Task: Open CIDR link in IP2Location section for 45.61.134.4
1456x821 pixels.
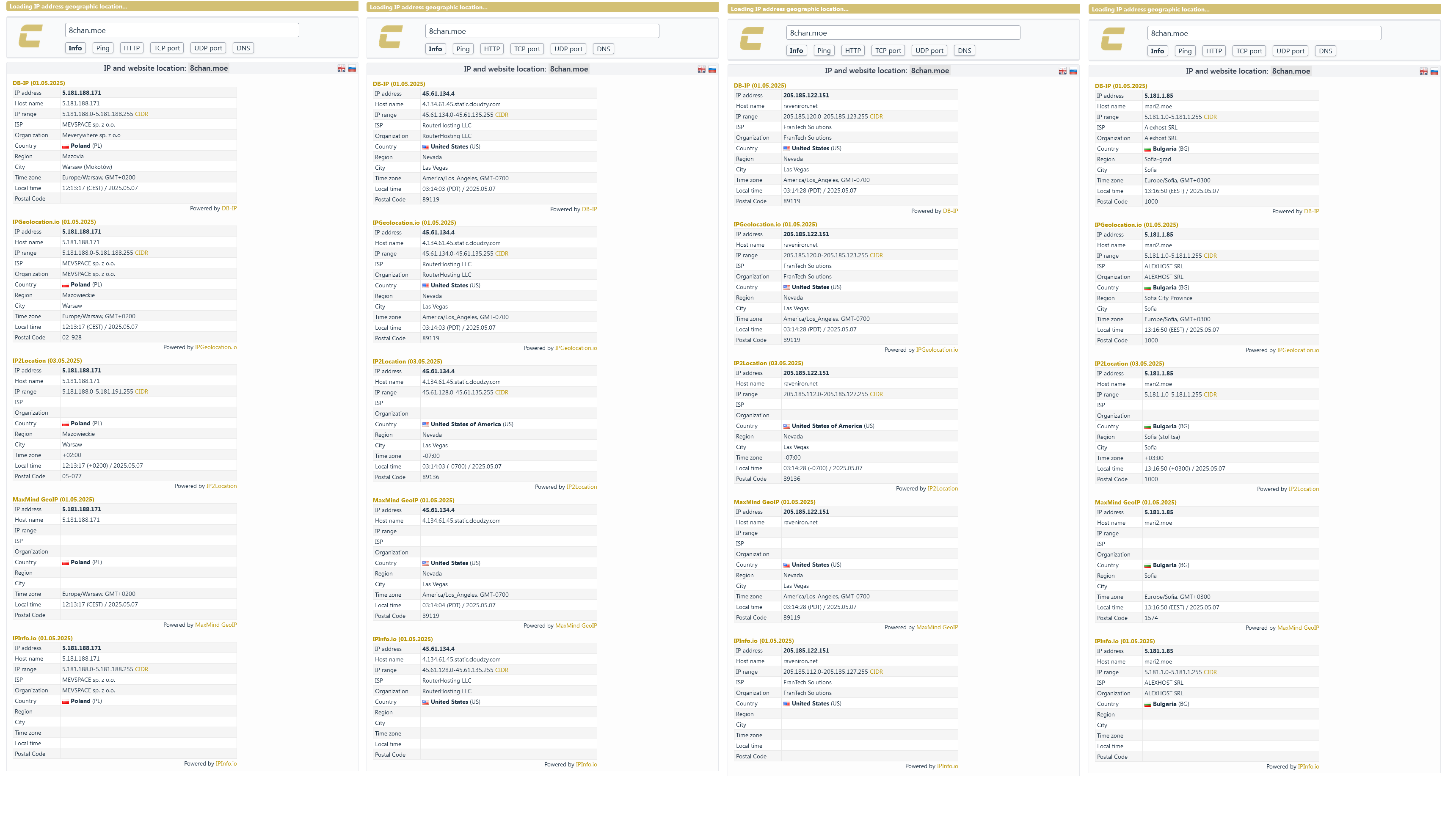Action: (x=502, y=393)
